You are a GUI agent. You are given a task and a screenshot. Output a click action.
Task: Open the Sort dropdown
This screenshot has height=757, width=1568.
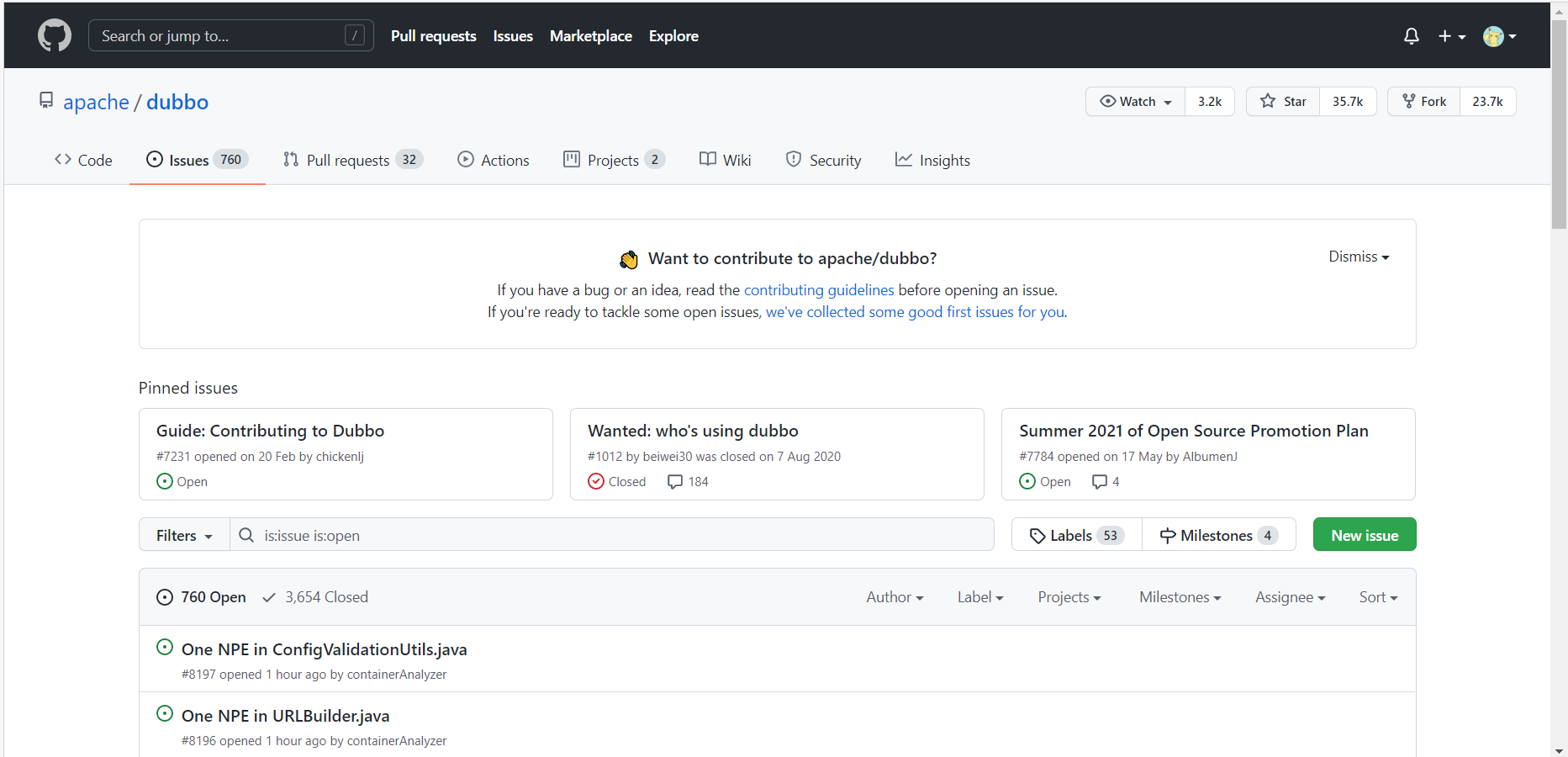[x=1379, y=597]
